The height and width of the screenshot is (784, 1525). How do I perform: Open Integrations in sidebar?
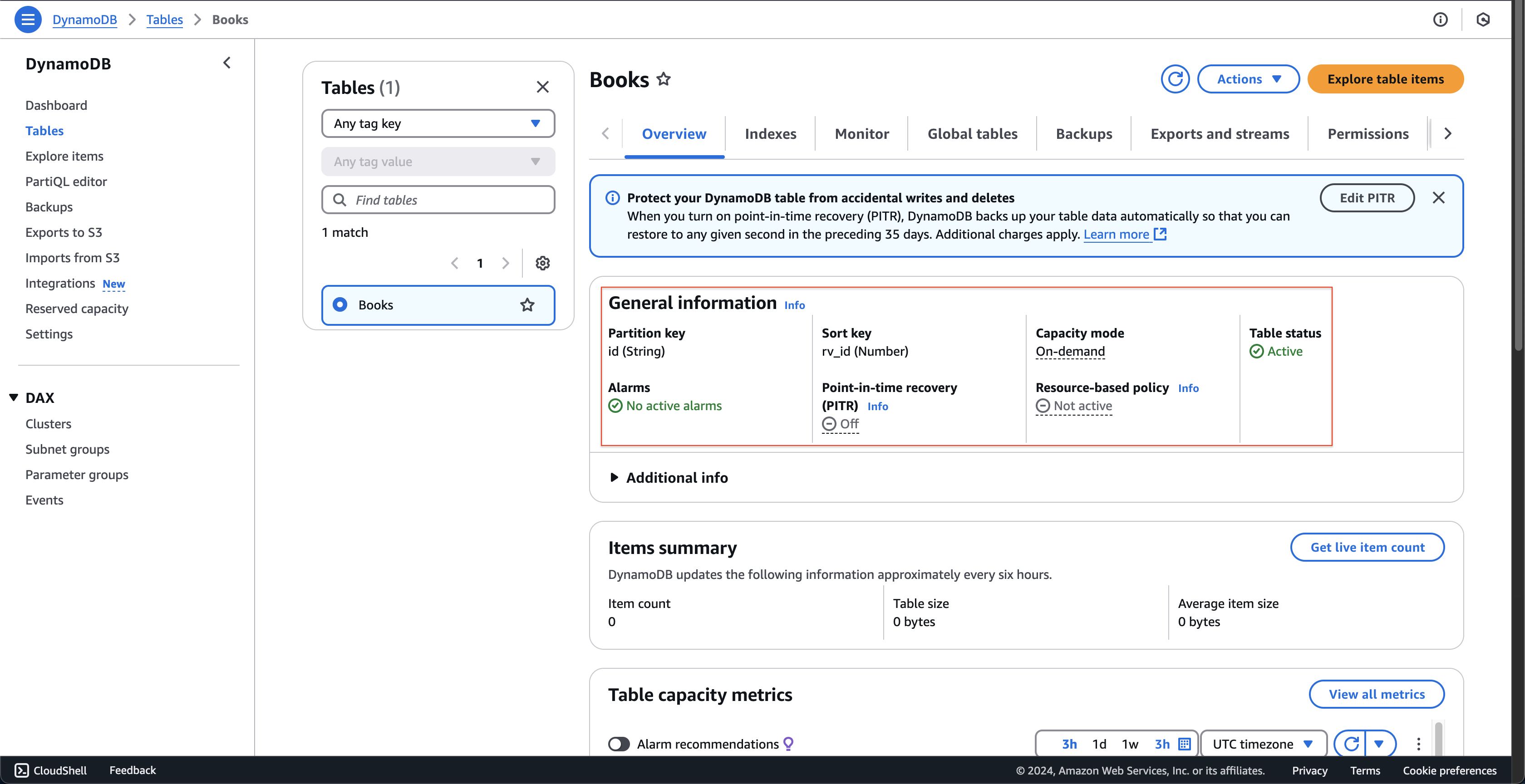tap(60, 283)
